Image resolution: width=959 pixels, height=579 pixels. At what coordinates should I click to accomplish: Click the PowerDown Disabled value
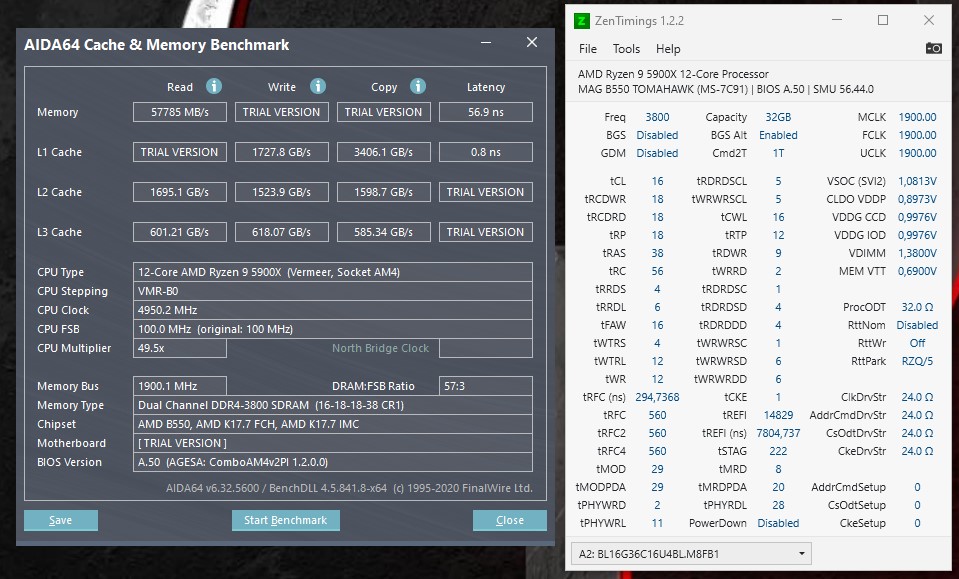pos(778,523)
